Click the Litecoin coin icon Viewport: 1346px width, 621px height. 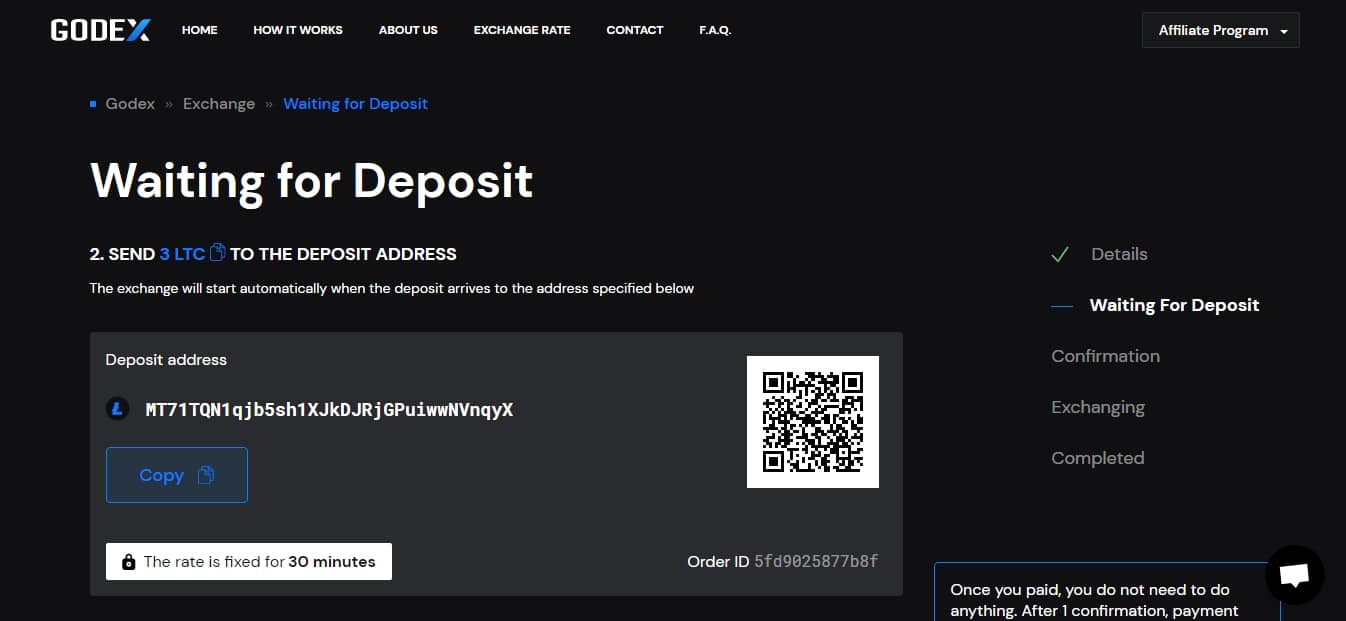118,409
